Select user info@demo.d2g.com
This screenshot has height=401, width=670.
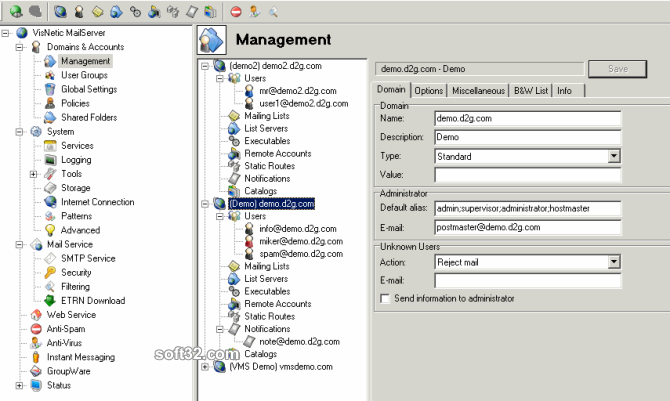[297, 229]
